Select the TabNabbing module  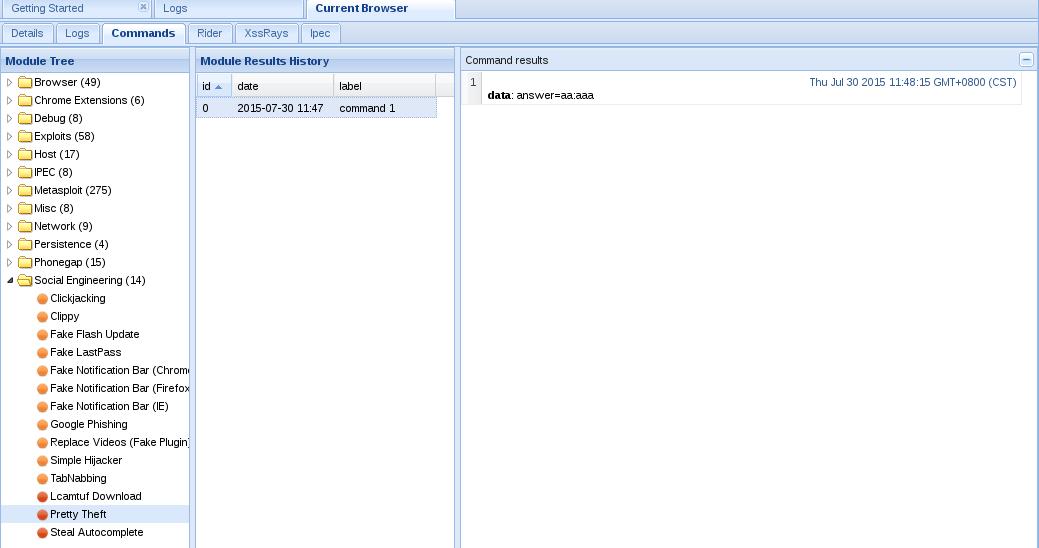[78, 479]
